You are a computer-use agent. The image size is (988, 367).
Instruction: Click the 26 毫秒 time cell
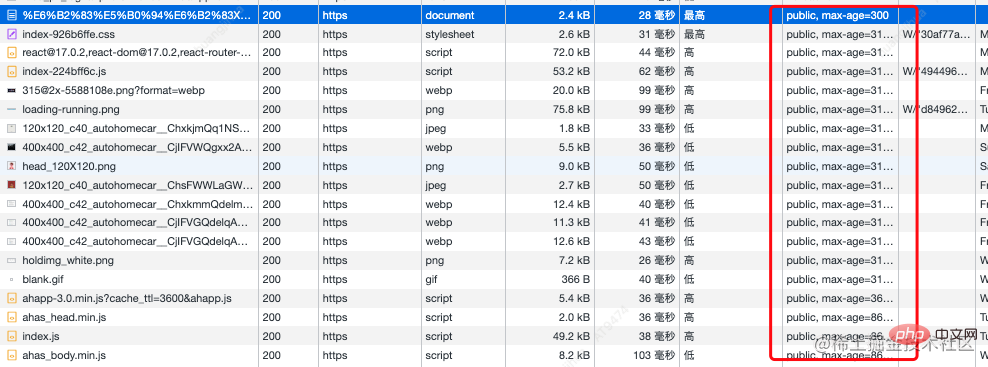point(656,260)
